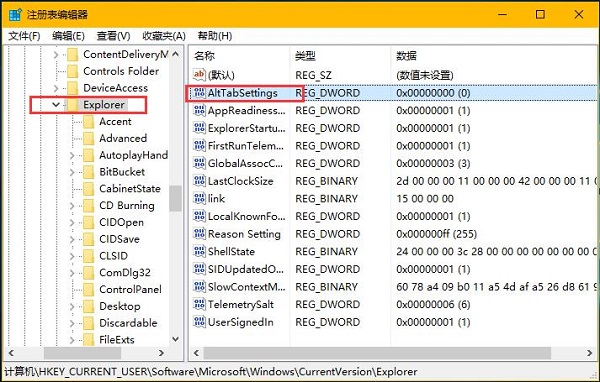Click the LastClockSize binary value icon
The height and width of the screenshot is (382, 600).
199,181
